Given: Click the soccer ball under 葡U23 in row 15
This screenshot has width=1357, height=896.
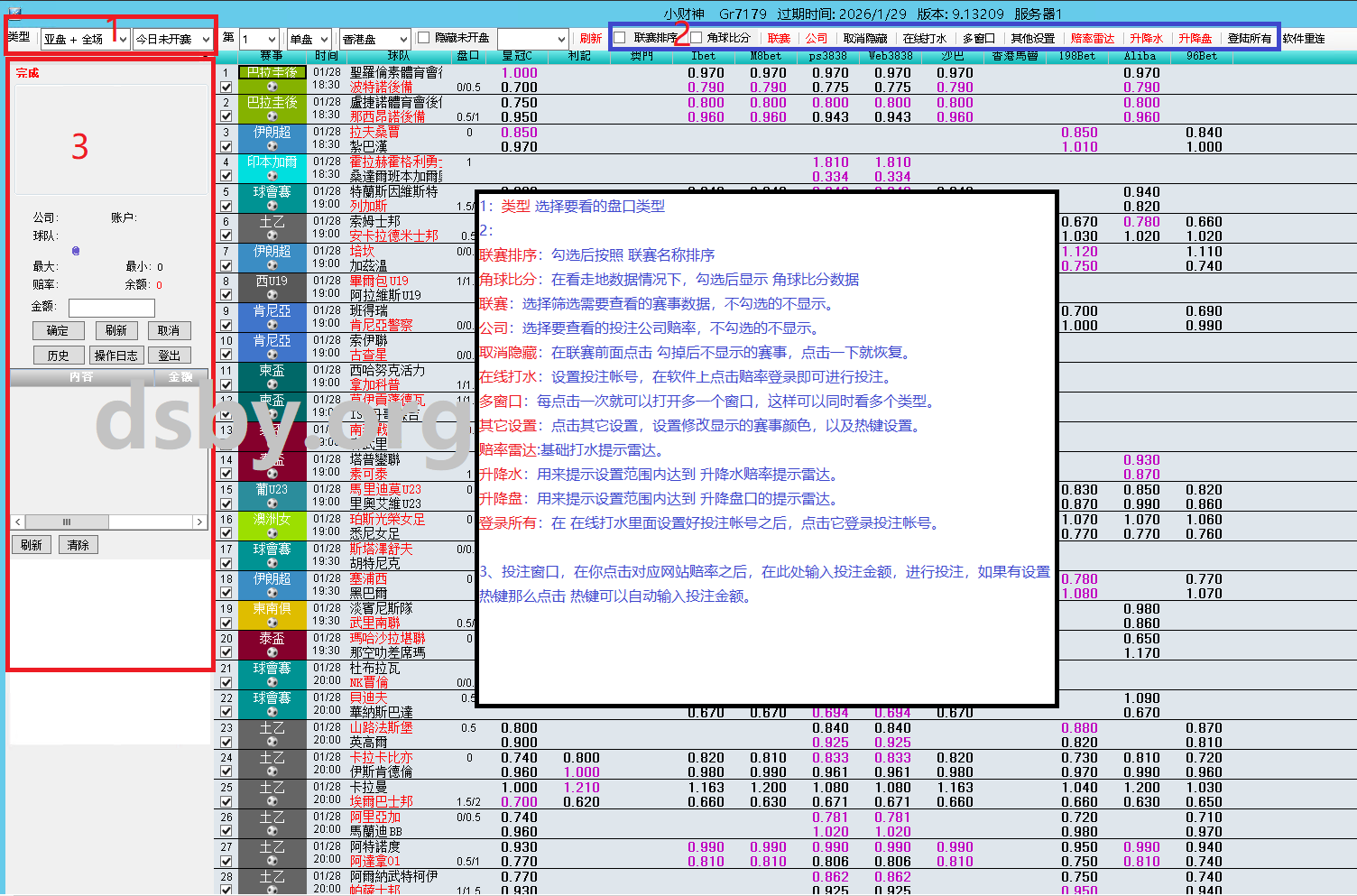Looking at the screenshot, I should pyautogui.click(x=272, y=503).
